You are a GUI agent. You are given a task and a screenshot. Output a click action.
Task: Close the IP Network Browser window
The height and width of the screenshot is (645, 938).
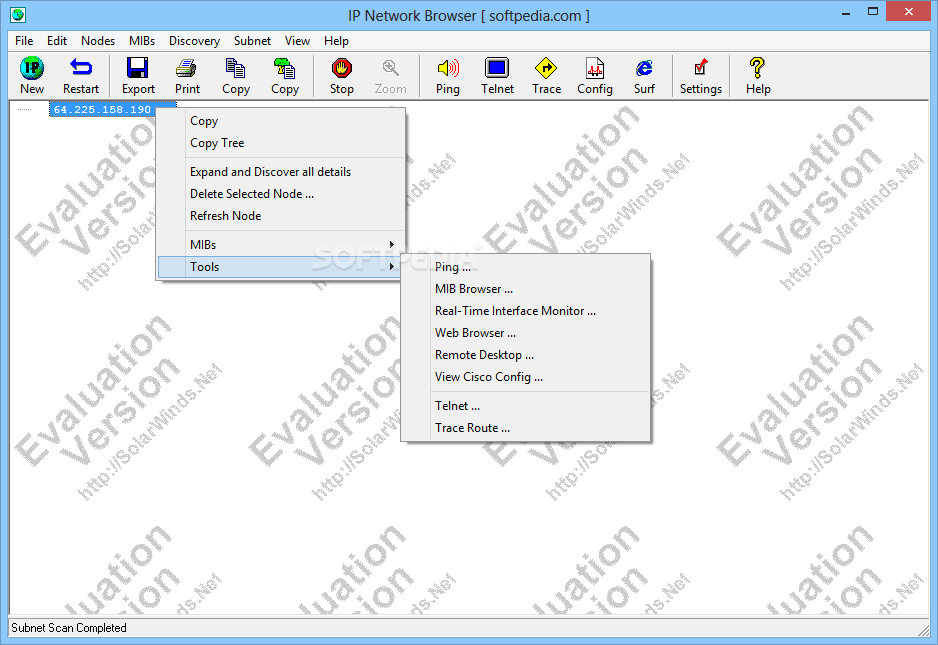908,11
